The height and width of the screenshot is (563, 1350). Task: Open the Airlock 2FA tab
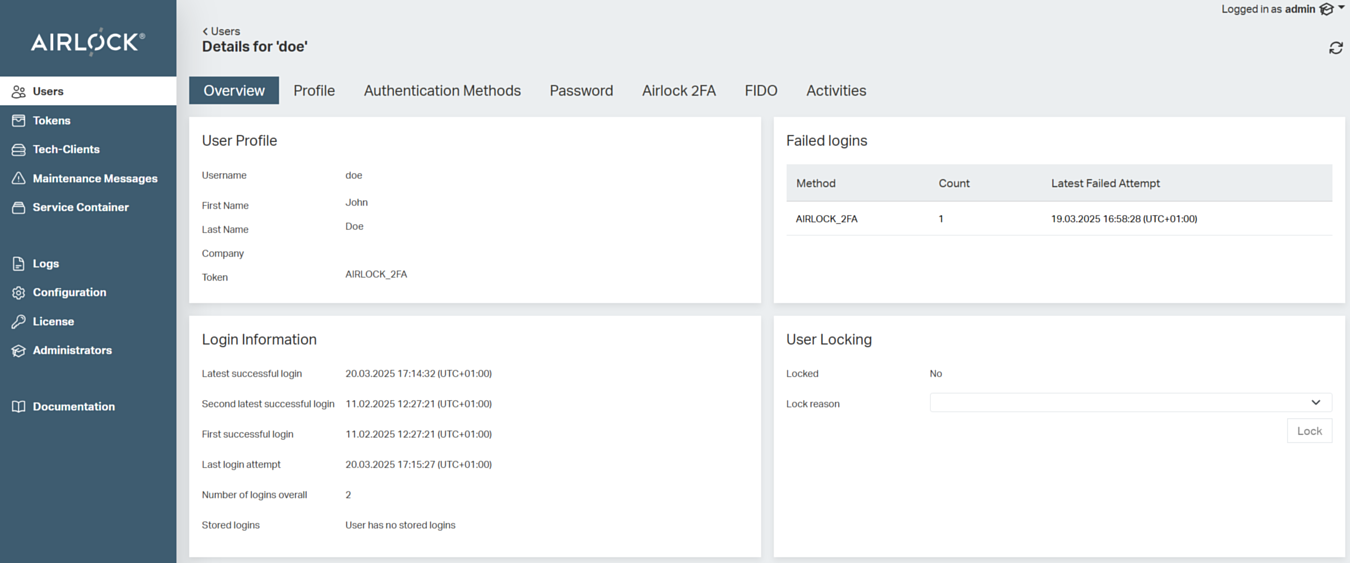679,91
